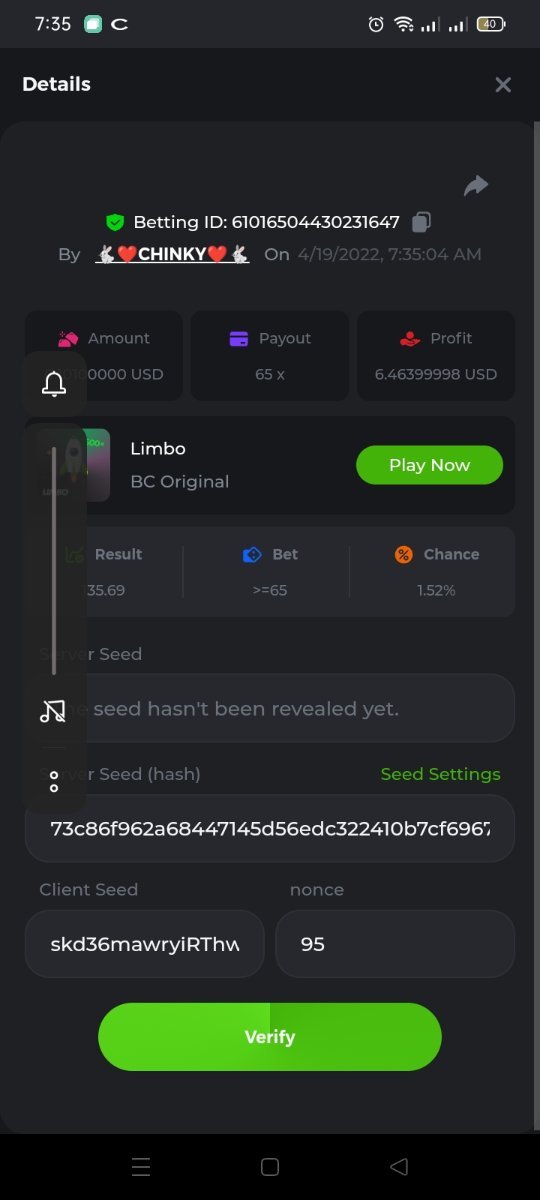The width and height of the screenshot is (540, 1200).
Task: Tap the Android back navigation triangle
Action: pos(399,1166)
